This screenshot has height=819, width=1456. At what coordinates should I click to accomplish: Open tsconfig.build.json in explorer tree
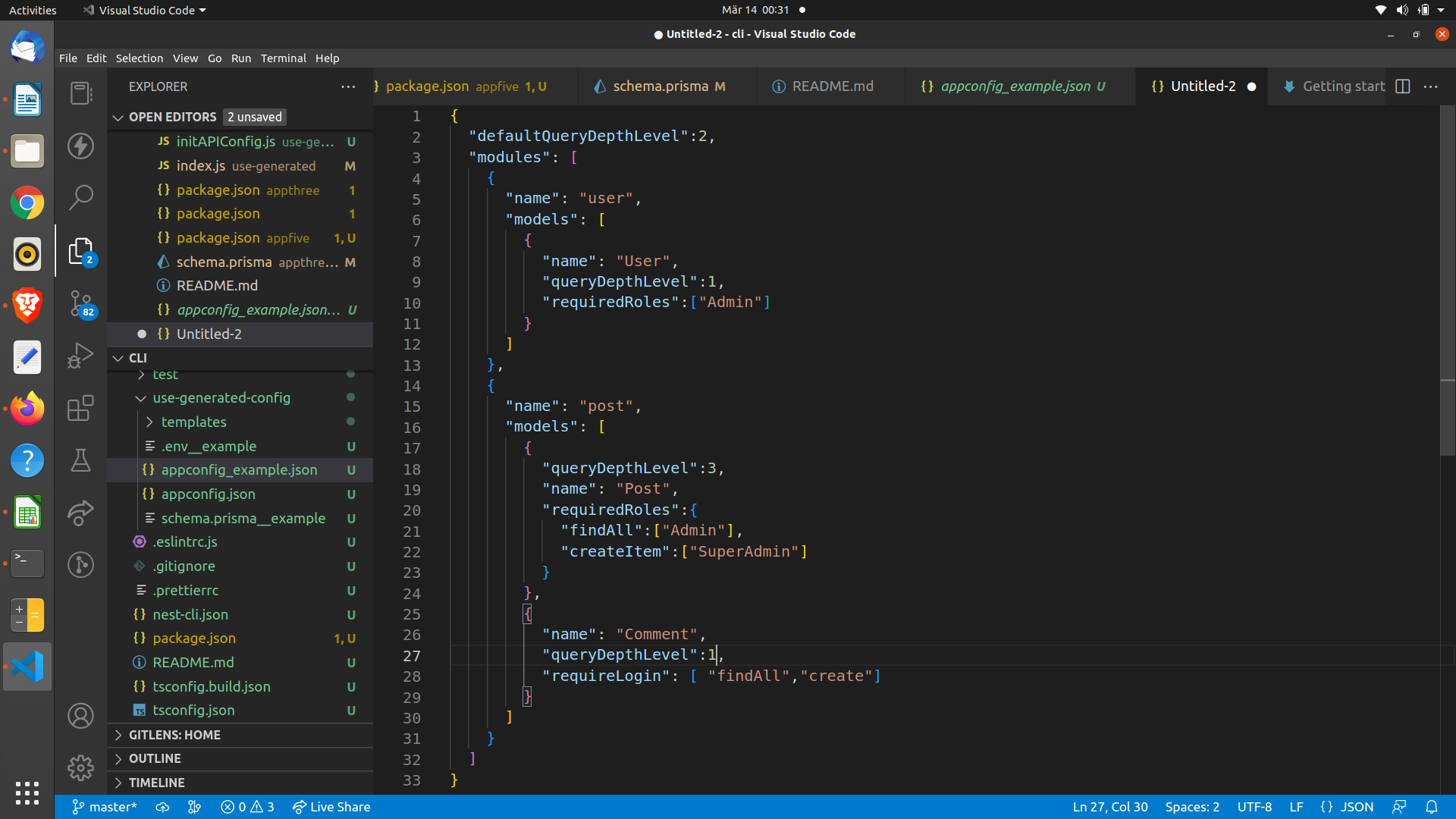[240, 687]
